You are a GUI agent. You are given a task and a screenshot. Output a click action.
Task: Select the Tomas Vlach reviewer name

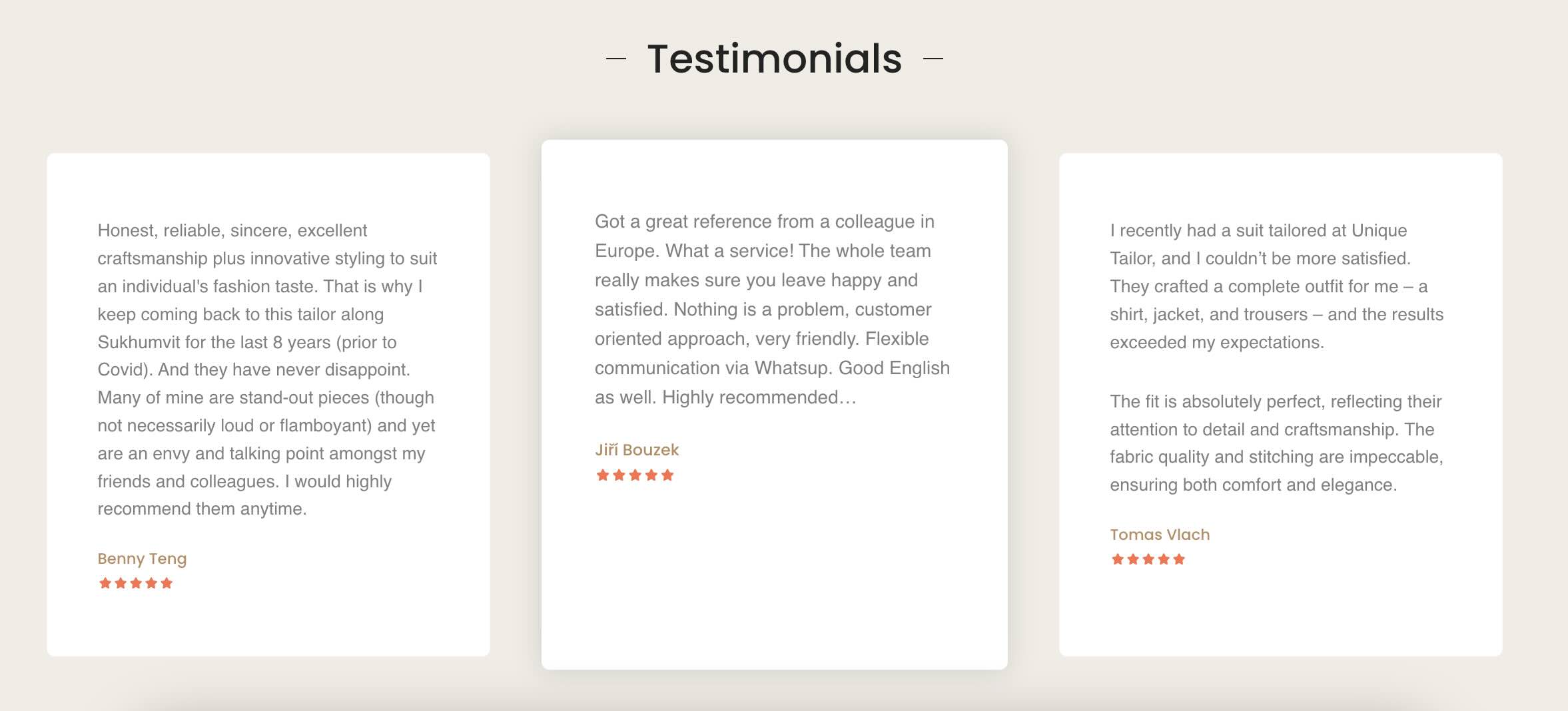pyautogui.click(x=1160, y=535)
